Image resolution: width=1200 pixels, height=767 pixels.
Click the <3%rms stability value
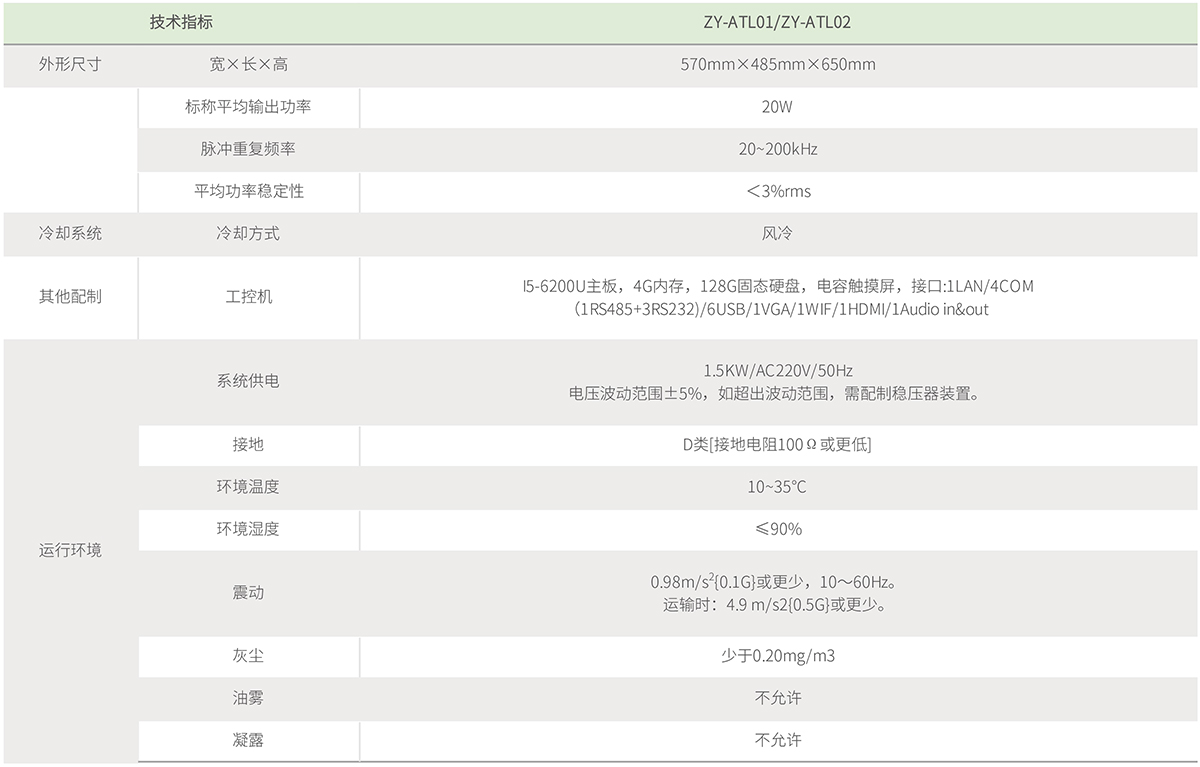point(778,191)
